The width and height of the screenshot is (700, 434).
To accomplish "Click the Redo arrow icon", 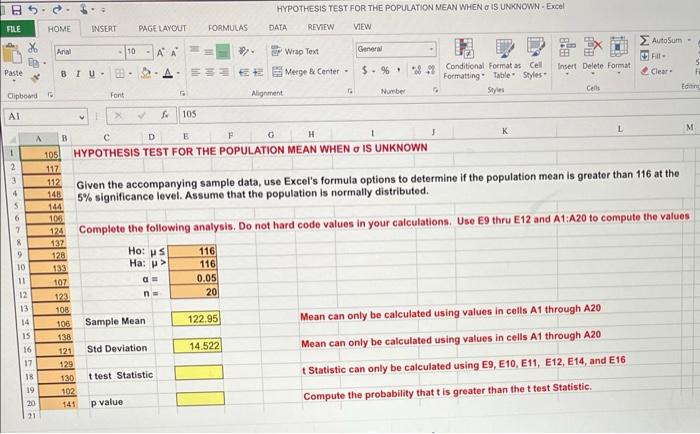I will coord(57,9).
